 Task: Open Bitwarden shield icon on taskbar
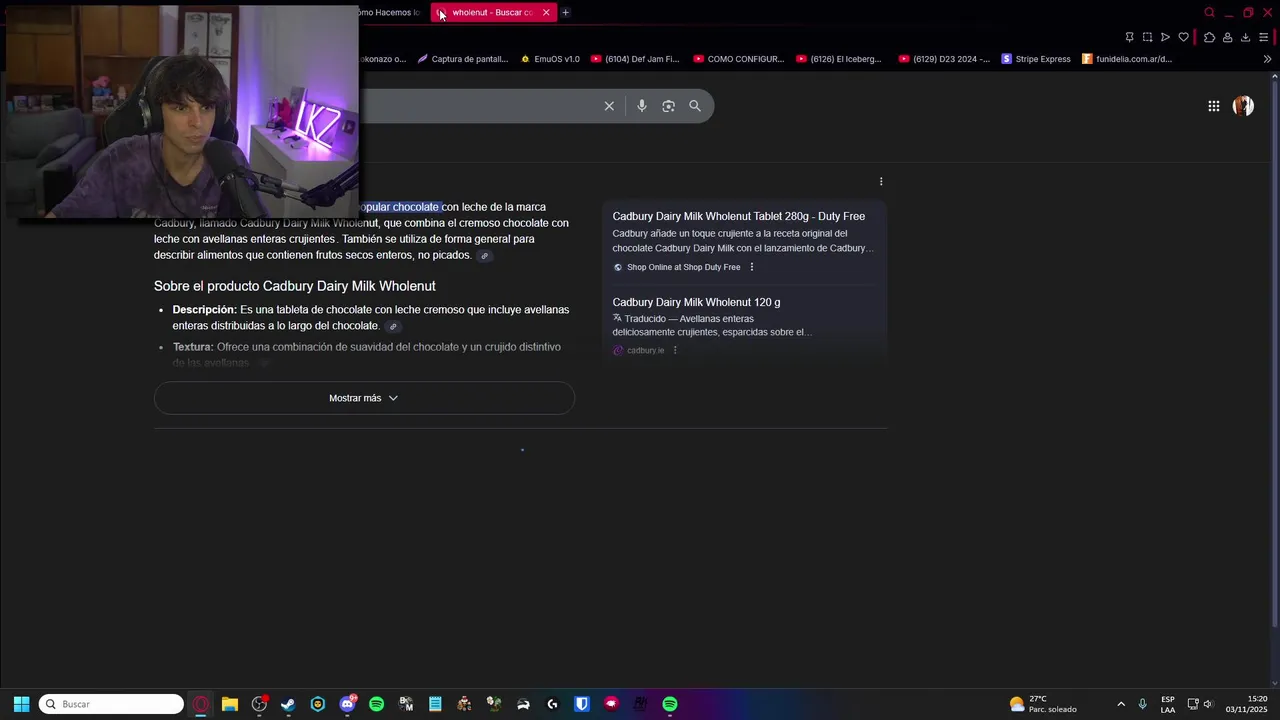tap(582, 704)
